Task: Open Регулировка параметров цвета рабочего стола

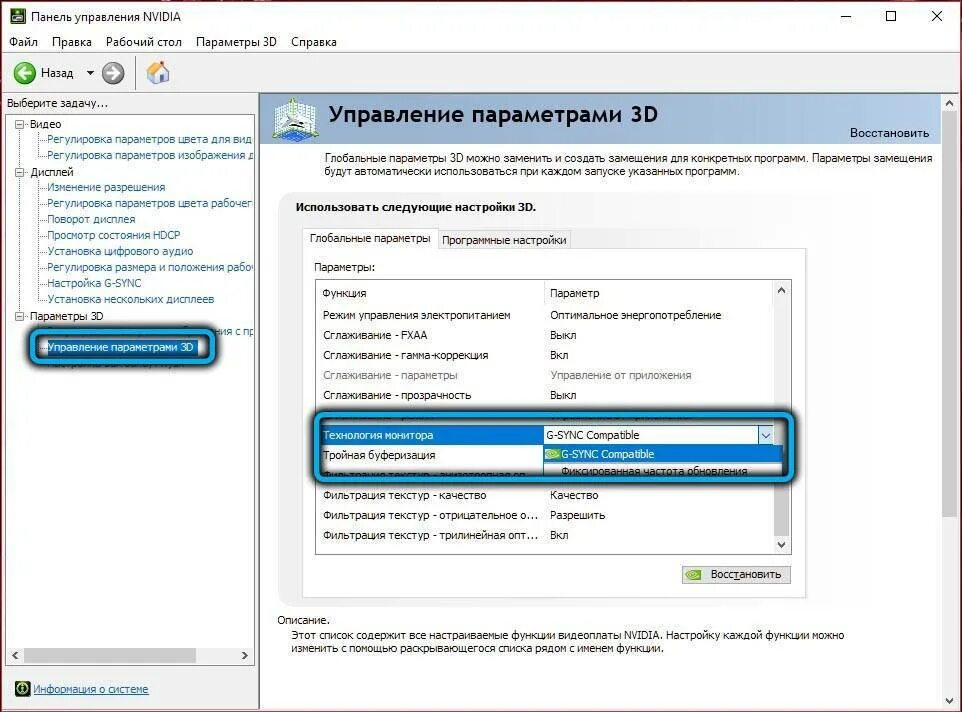Action: [149, 203]
